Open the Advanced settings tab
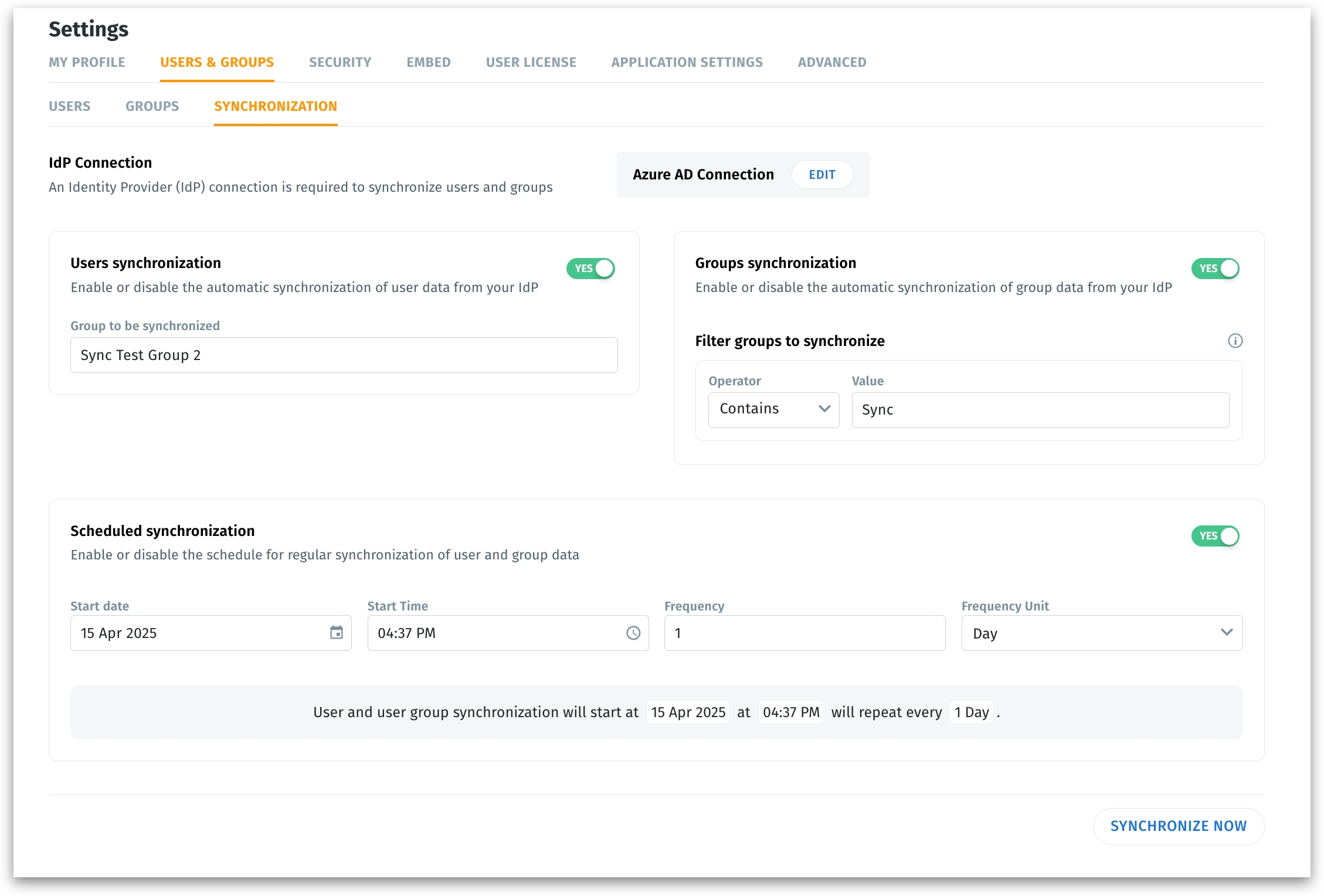This screenshot has width=1324, height=896. click(831, 62)
